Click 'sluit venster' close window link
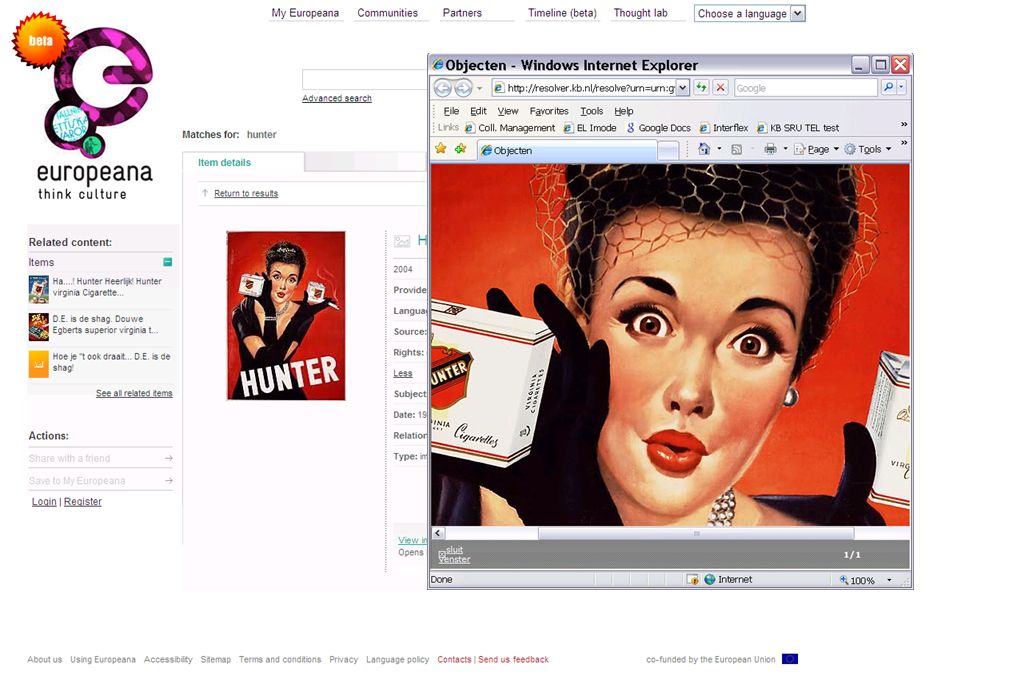 click(x=454, y=554)
